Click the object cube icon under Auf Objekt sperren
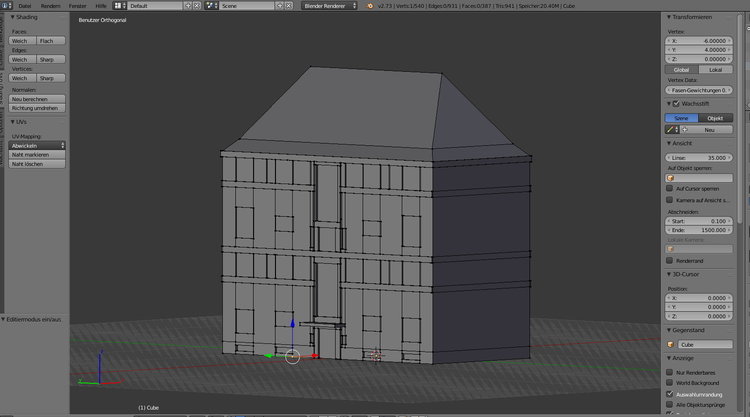 click(x=671, y=178)
